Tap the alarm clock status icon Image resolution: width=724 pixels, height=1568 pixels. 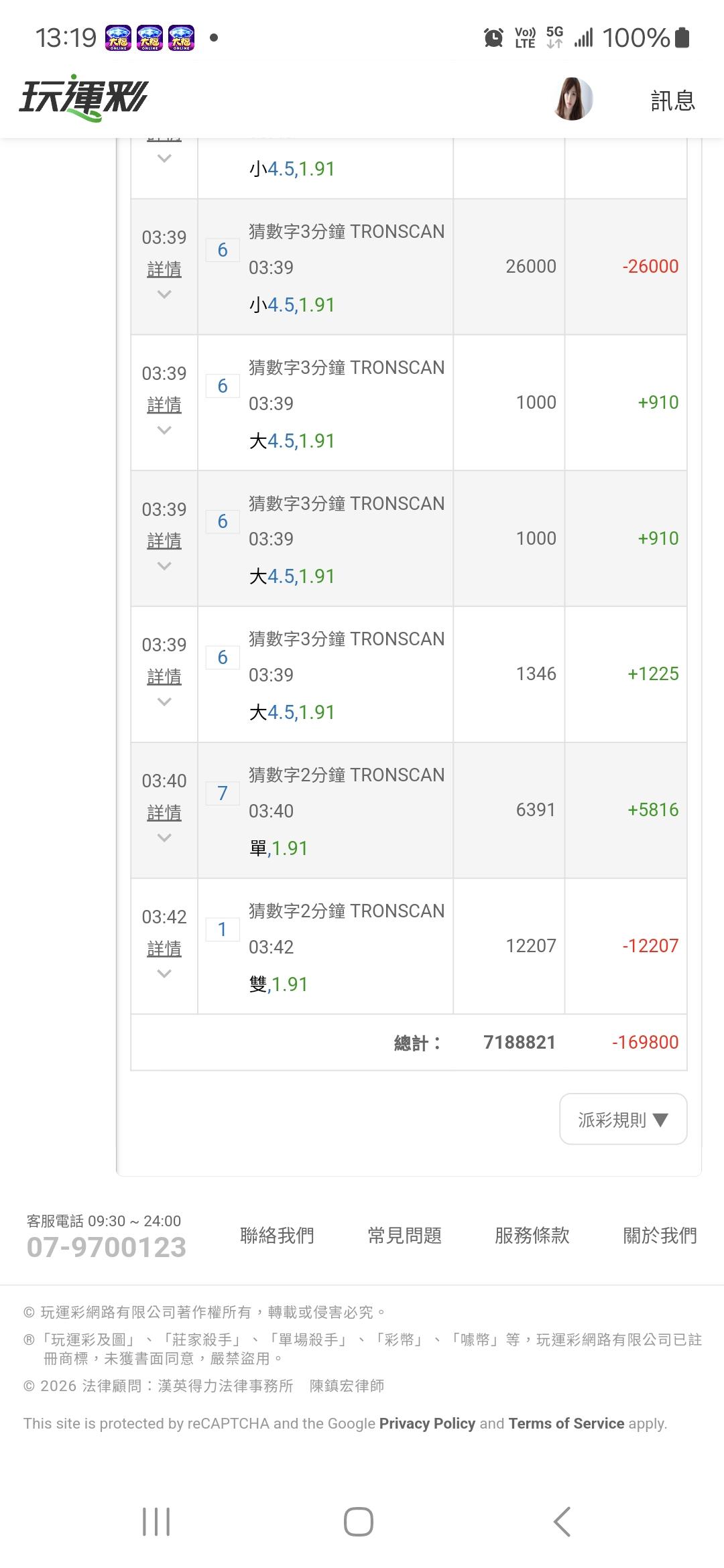coord(493,38)
